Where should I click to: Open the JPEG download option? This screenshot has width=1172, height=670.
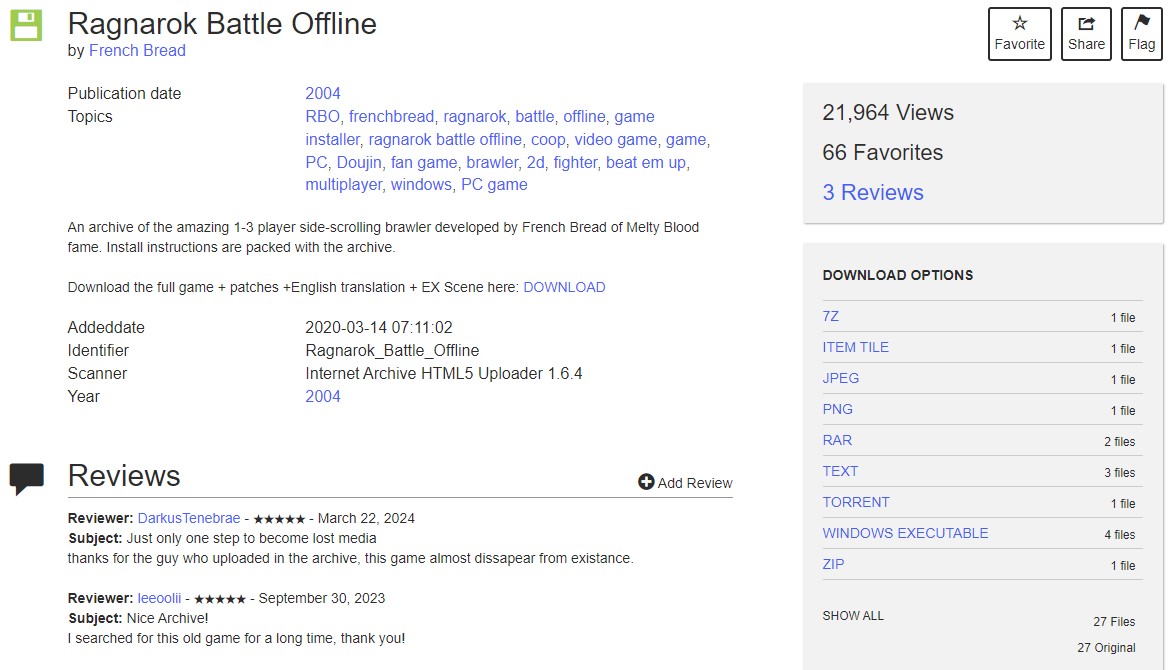coord(840,378)
